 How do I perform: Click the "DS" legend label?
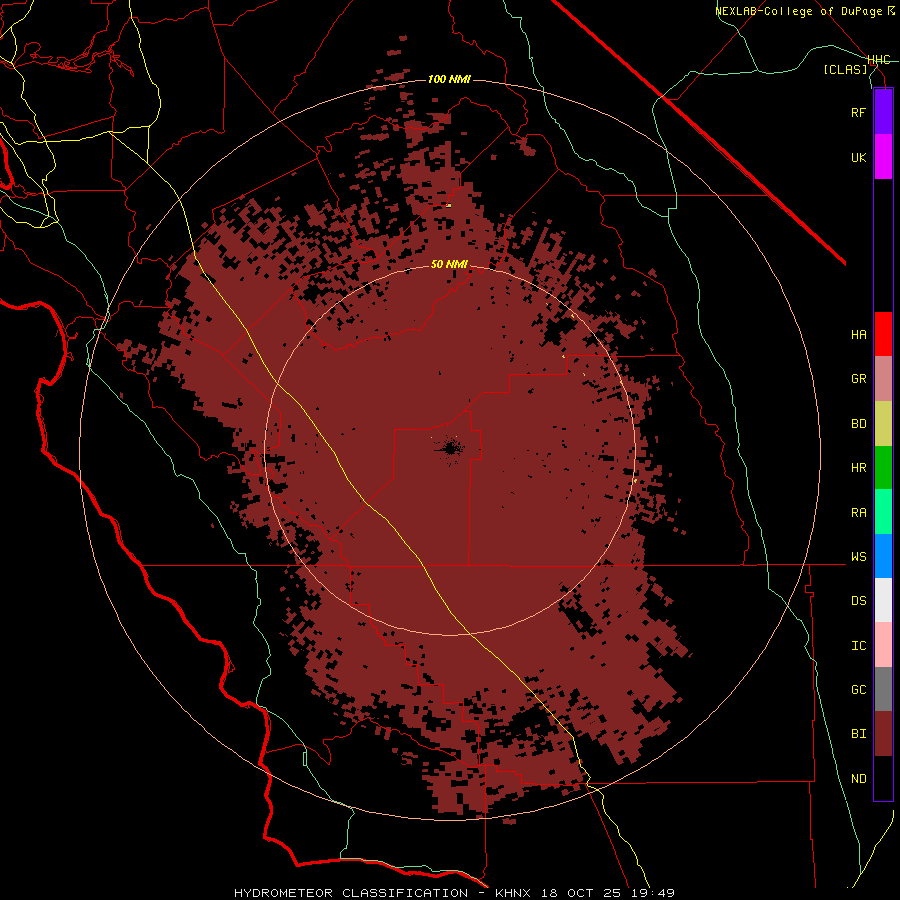pos(858,601)
